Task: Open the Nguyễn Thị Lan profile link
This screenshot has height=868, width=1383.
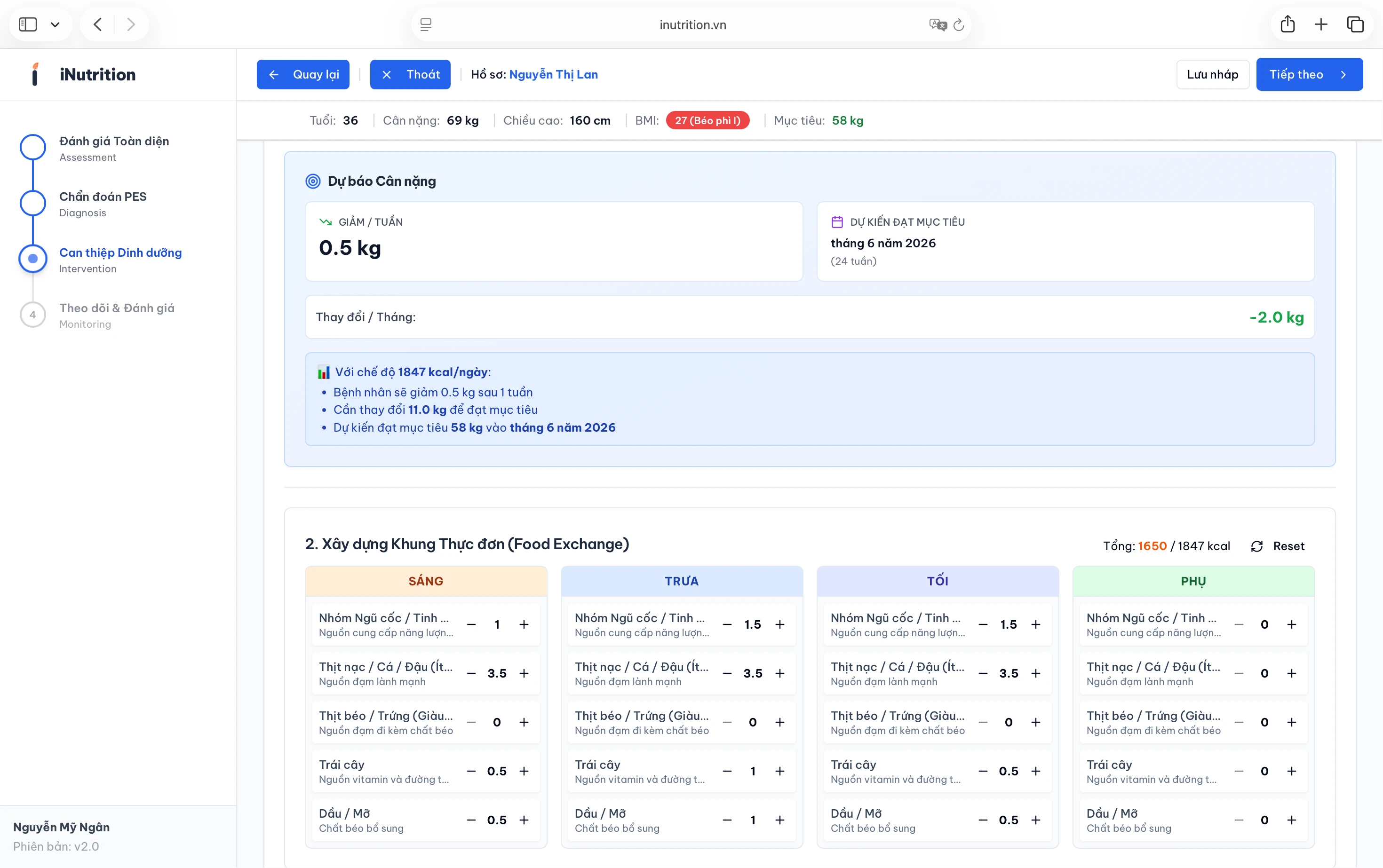Action: coord(553,75)
